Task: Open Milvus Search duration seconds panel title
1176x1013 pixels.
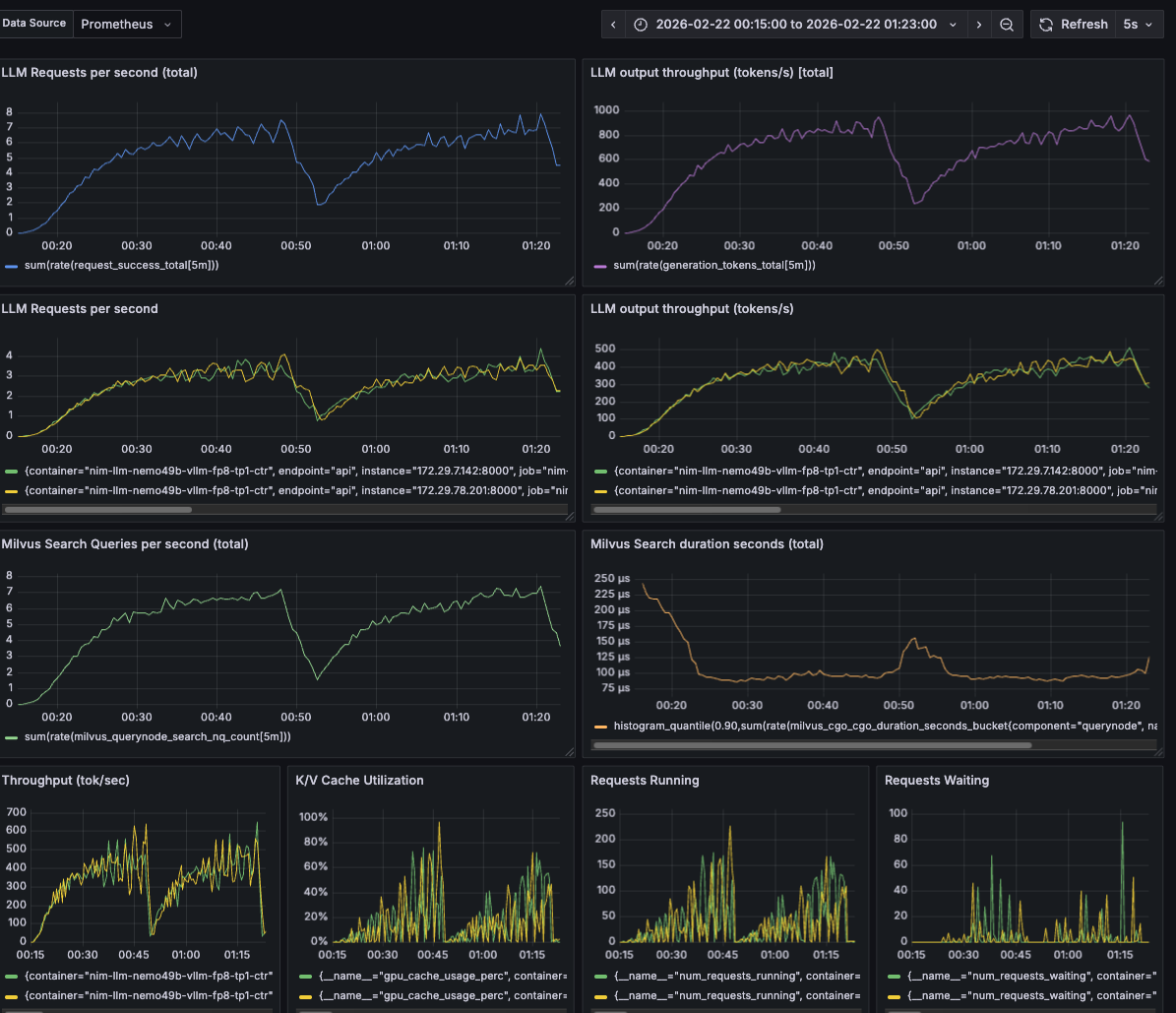Action: 707,544
